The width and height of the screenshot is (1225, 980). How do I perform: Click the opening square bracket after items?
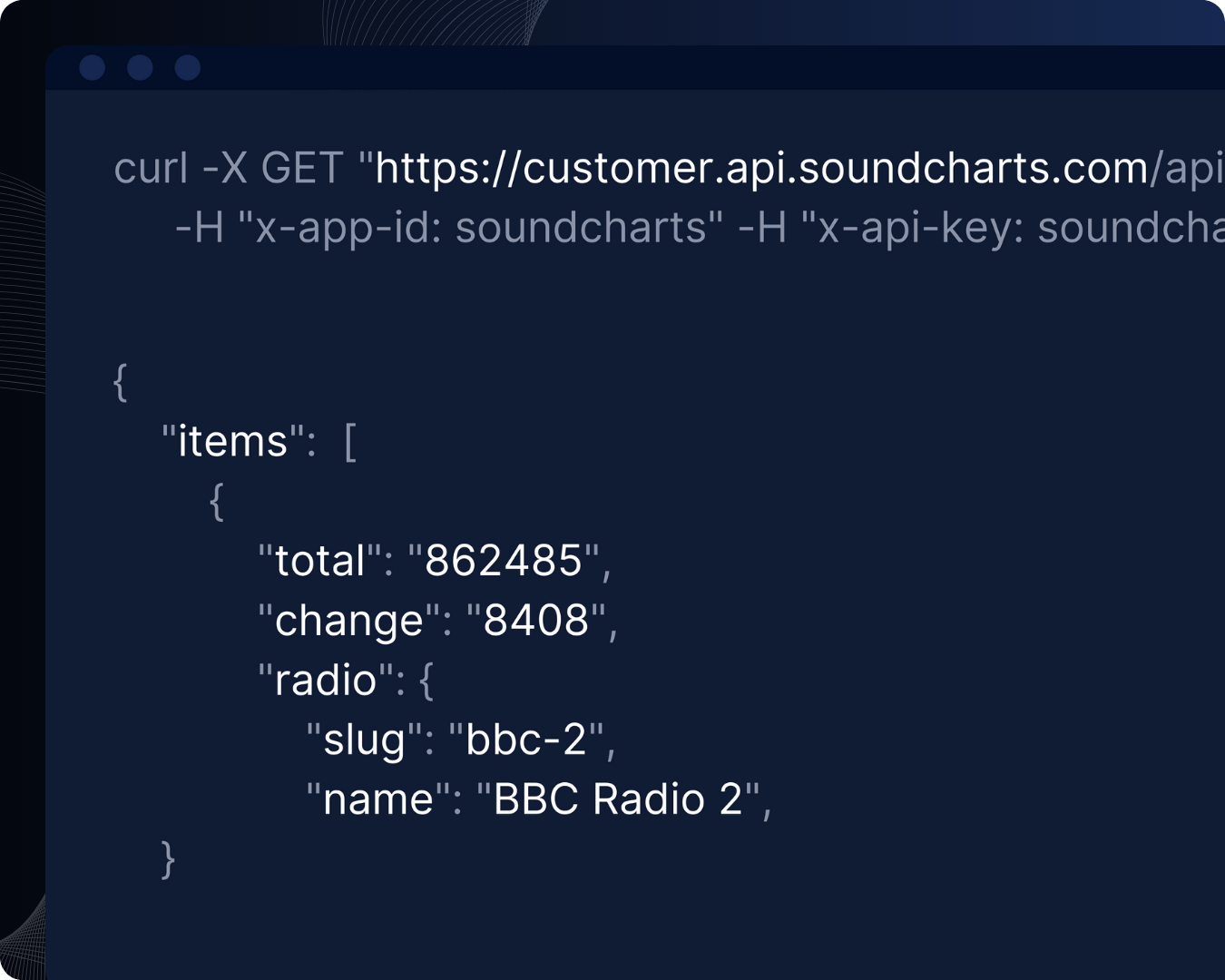[350, 442]
